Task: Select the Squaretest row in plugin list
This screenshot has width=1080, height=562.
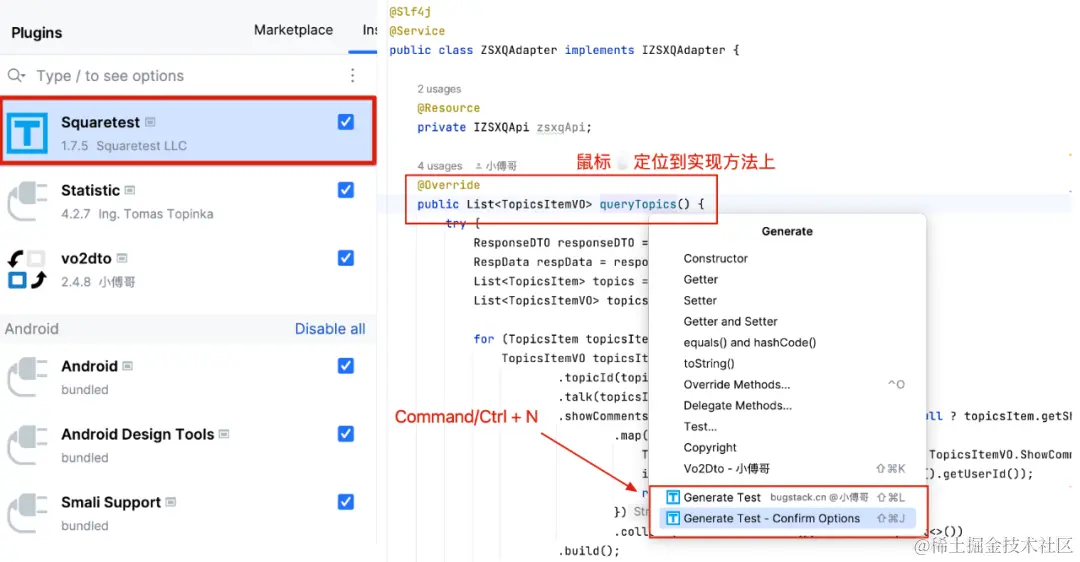Action: point(188,132)
